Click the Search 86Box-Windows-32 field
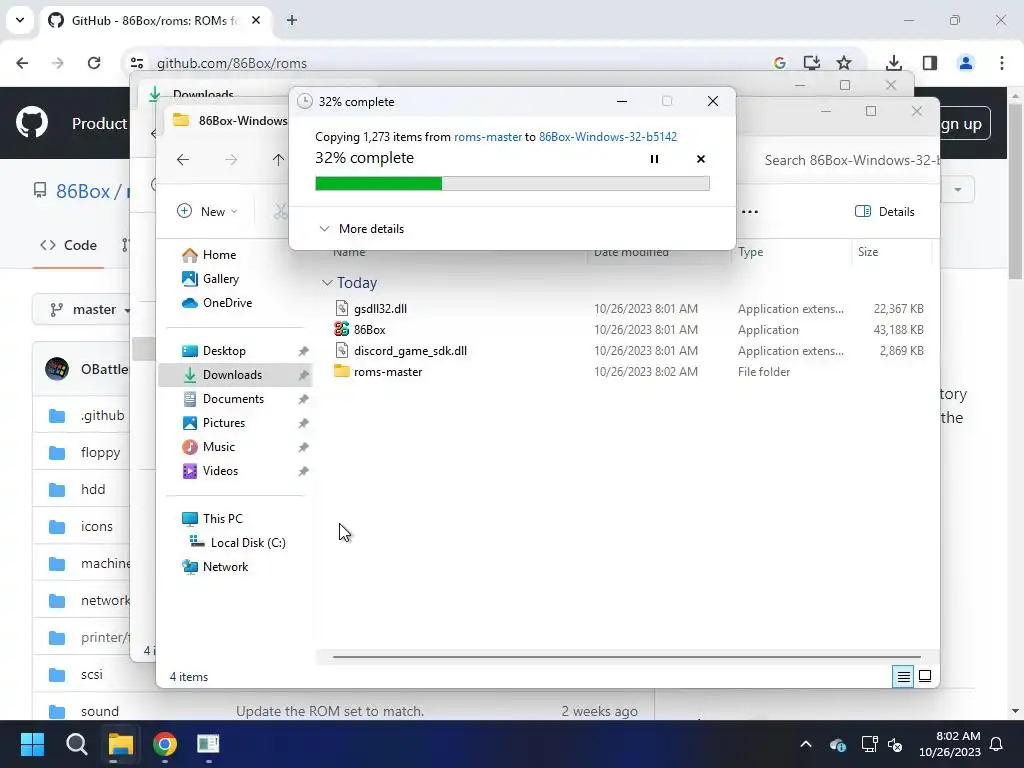The height and width of the screenshot is (768, 1024). click(x=851, y=160)
